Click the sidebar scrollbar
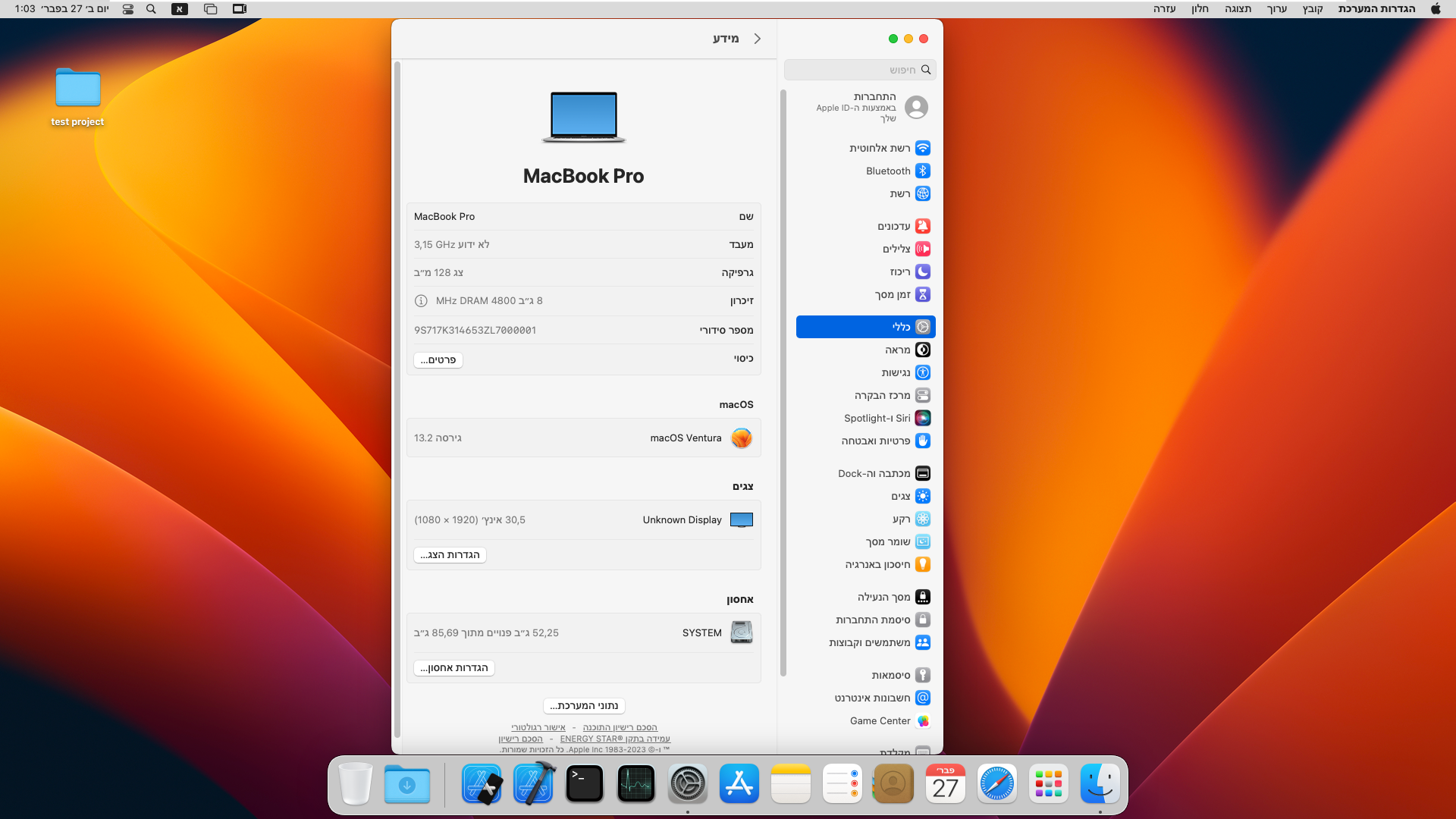The image size is (1456, 819). (783, 383)
